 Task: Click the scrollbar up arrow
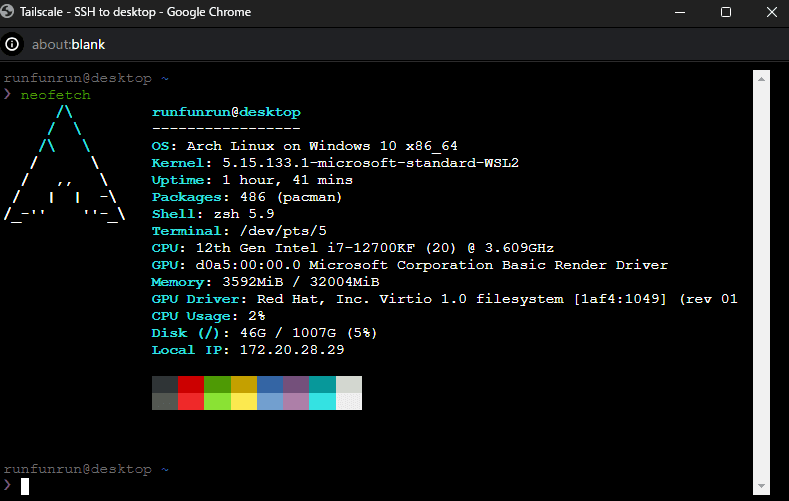[x=761, y=79]
